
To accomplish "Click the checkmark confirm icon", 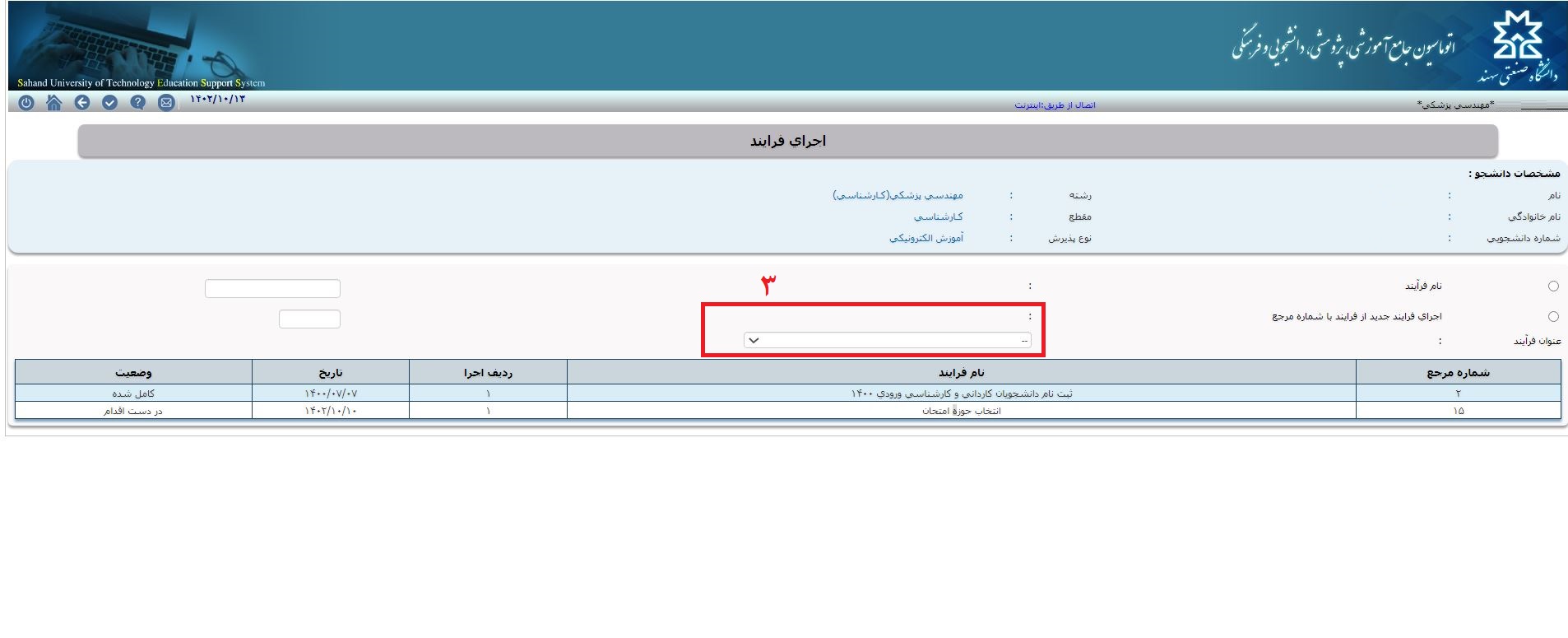I will [110, 103].
